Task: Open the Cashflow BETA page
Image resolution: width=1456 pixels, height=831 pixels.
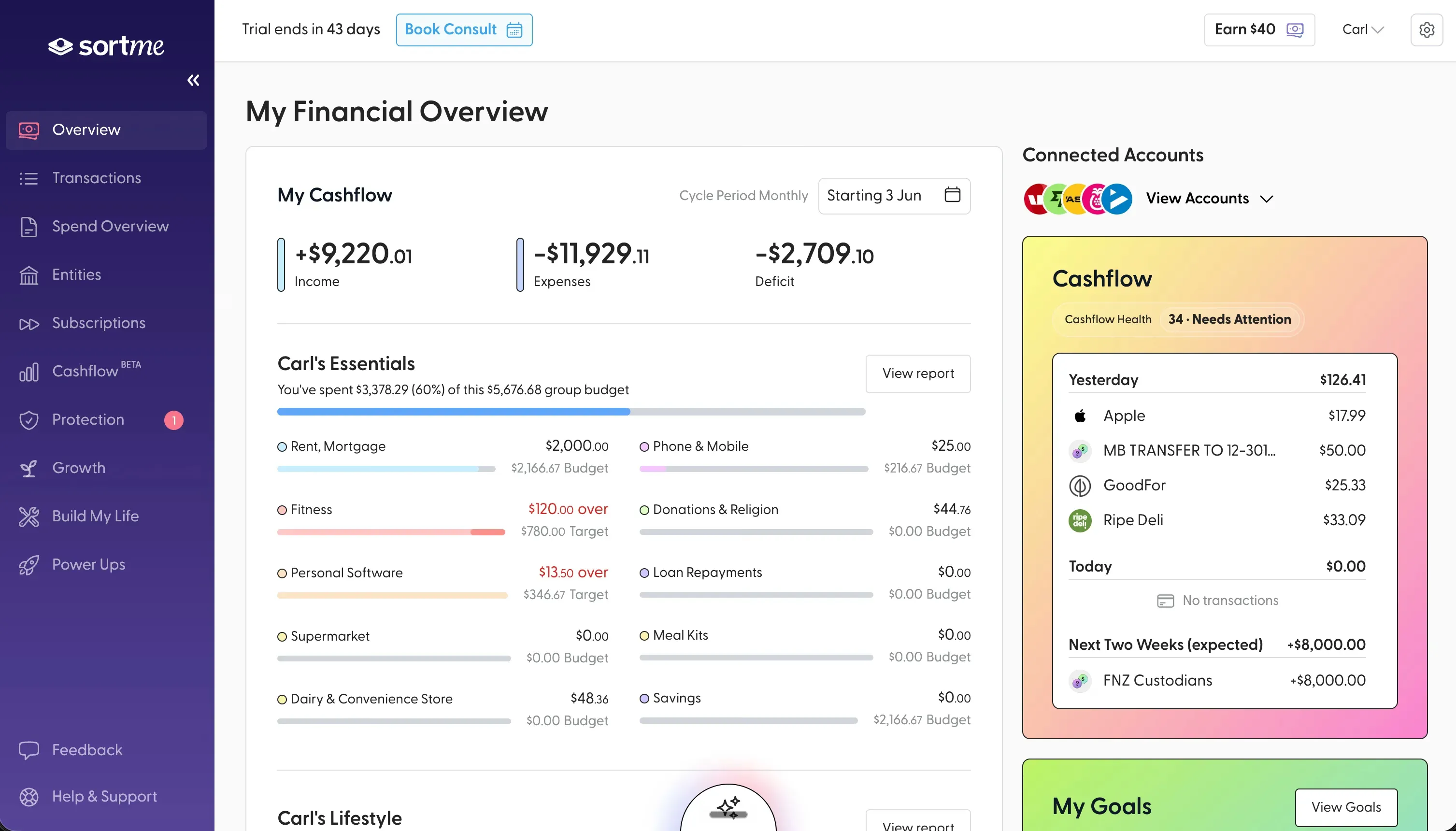Action: (106, 372)
